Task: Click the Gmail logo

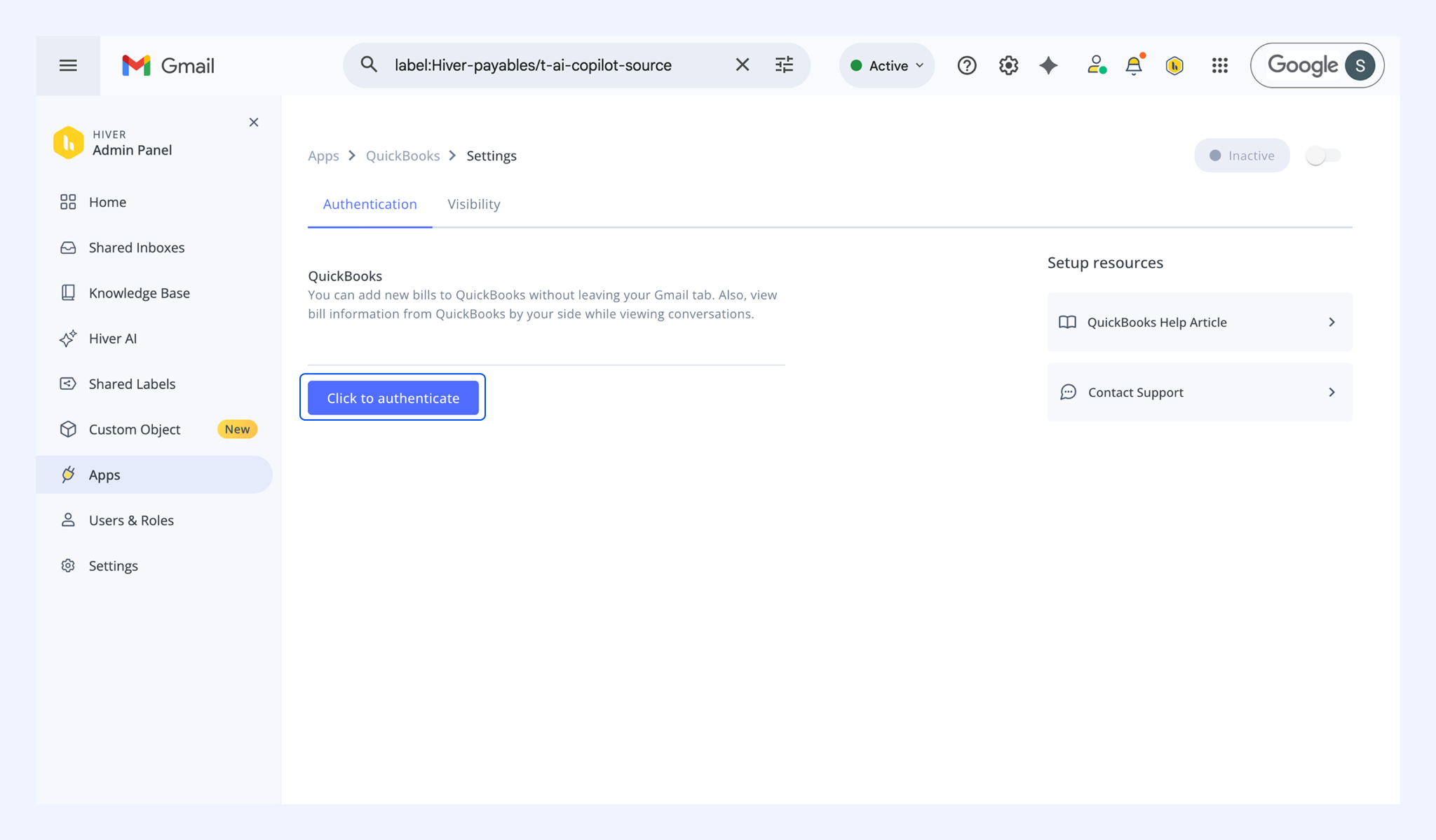Action: 168,65
